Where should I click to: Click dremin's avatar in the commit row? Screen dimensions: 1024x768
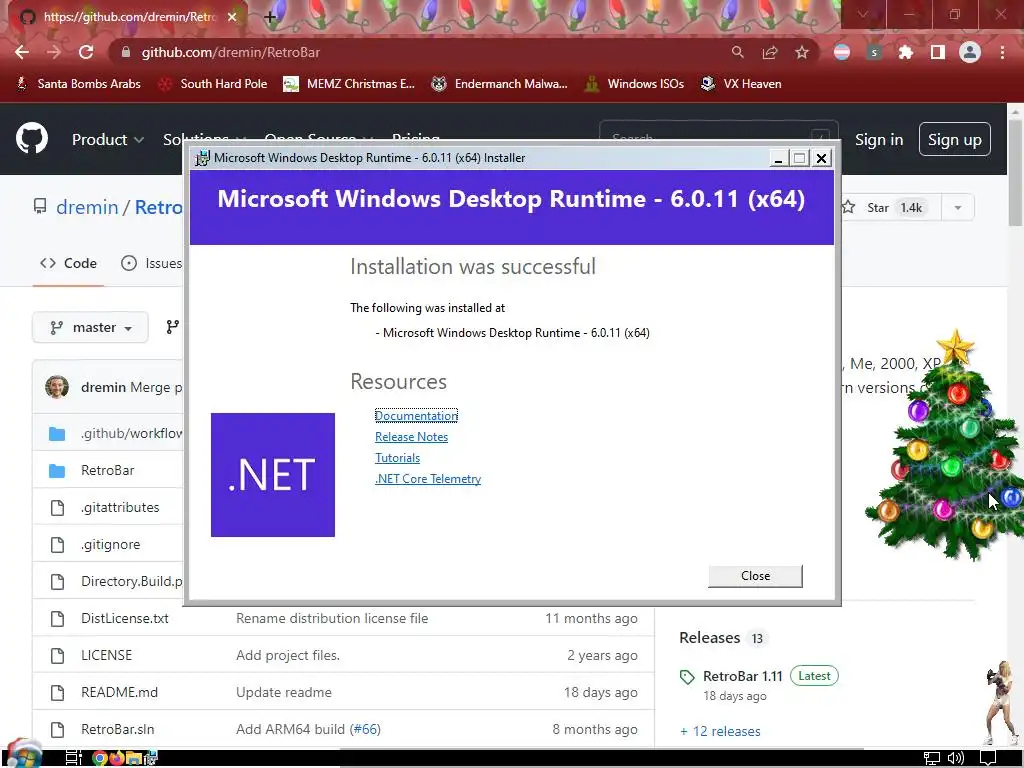(x=57, y=387)
